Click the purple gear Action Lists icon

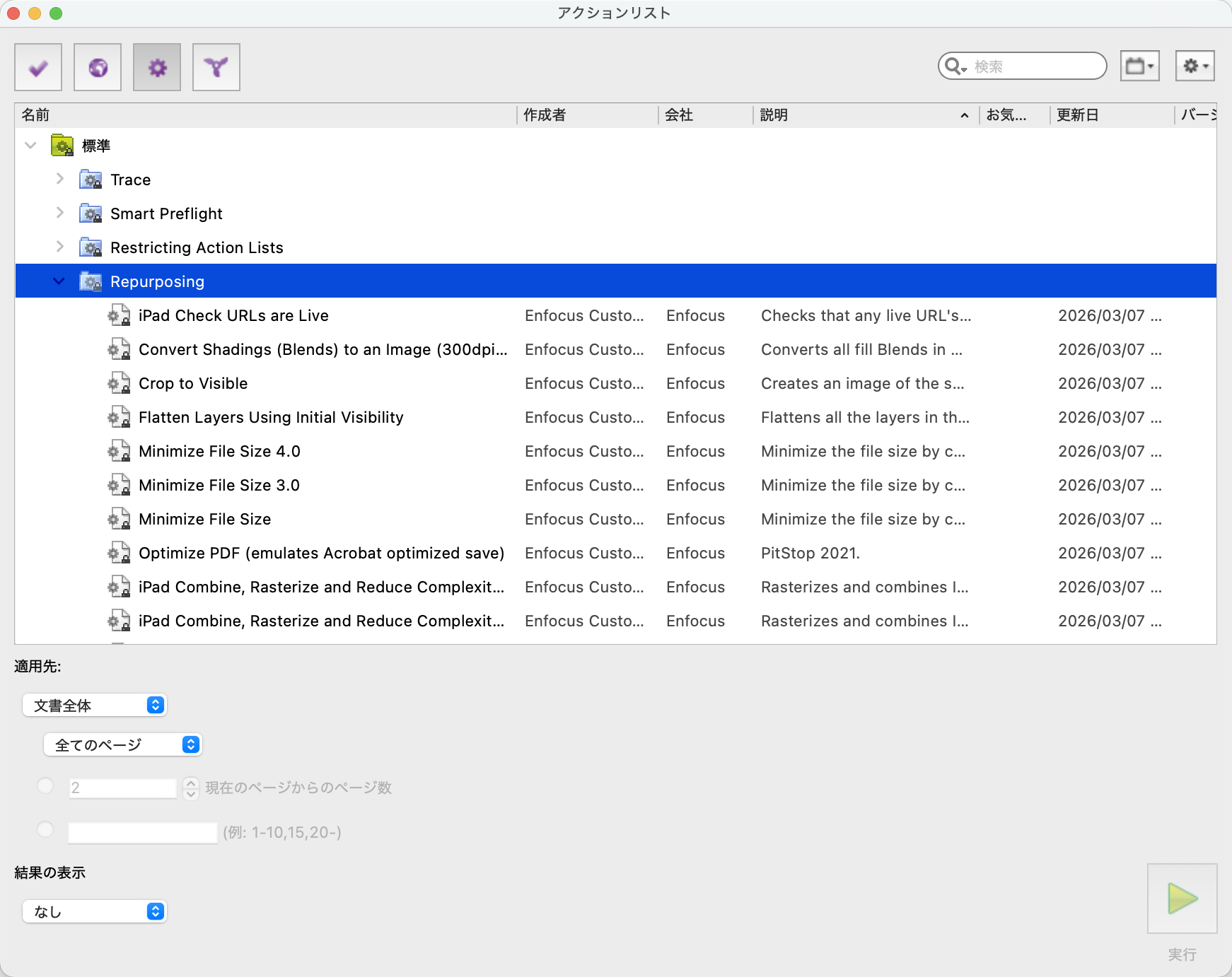157,68
